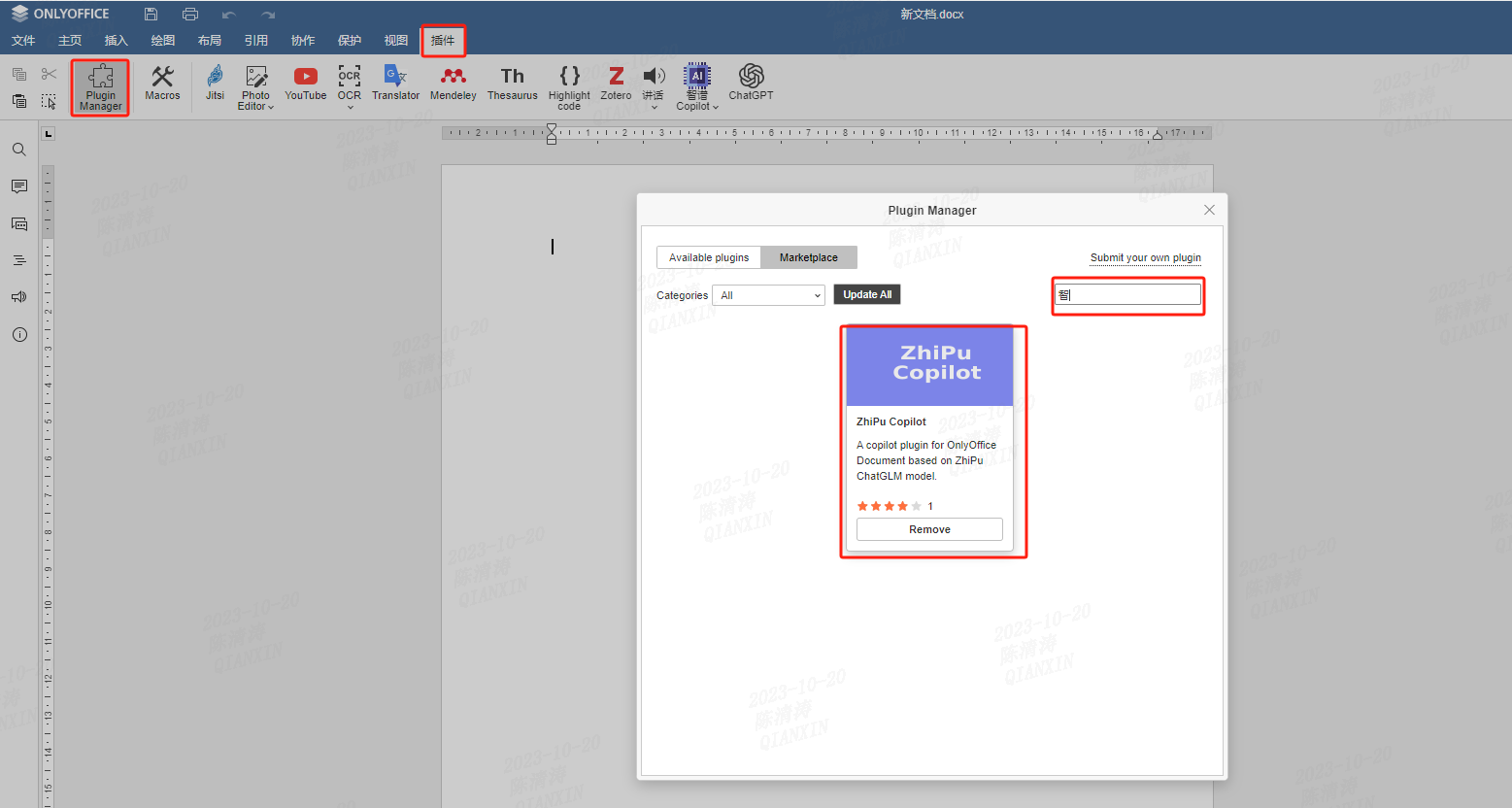
Task: Open Submit your own plugin link
Action: 1145,257
